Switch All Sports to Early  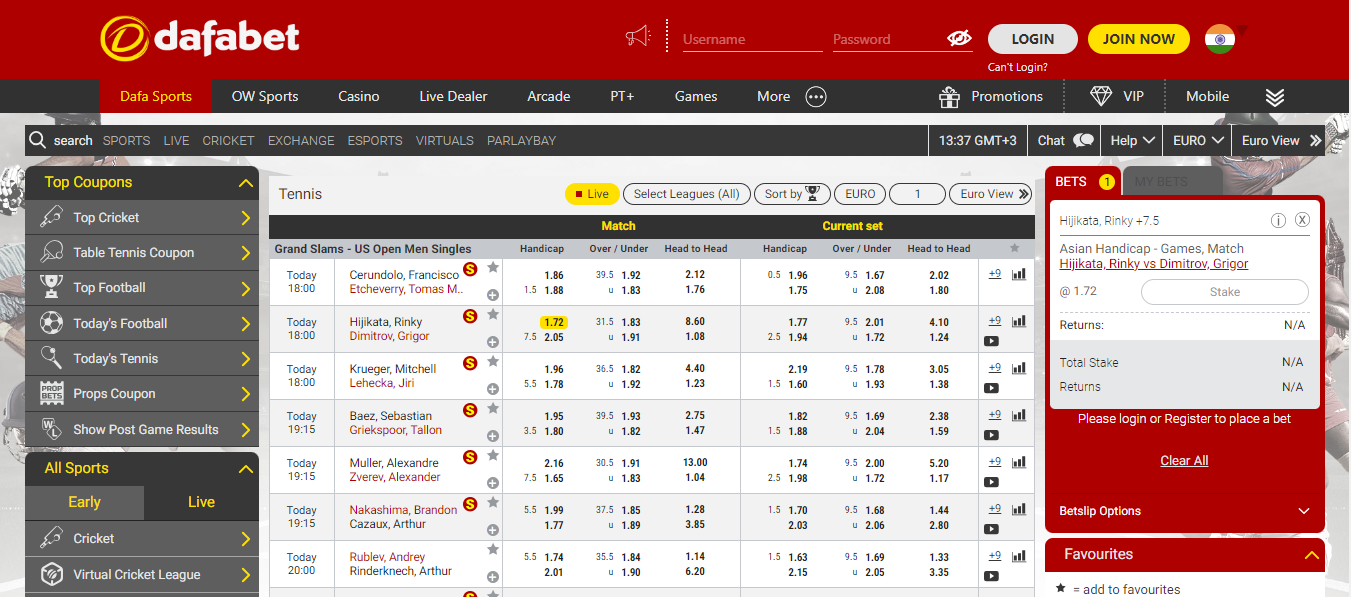pos(84,502)
